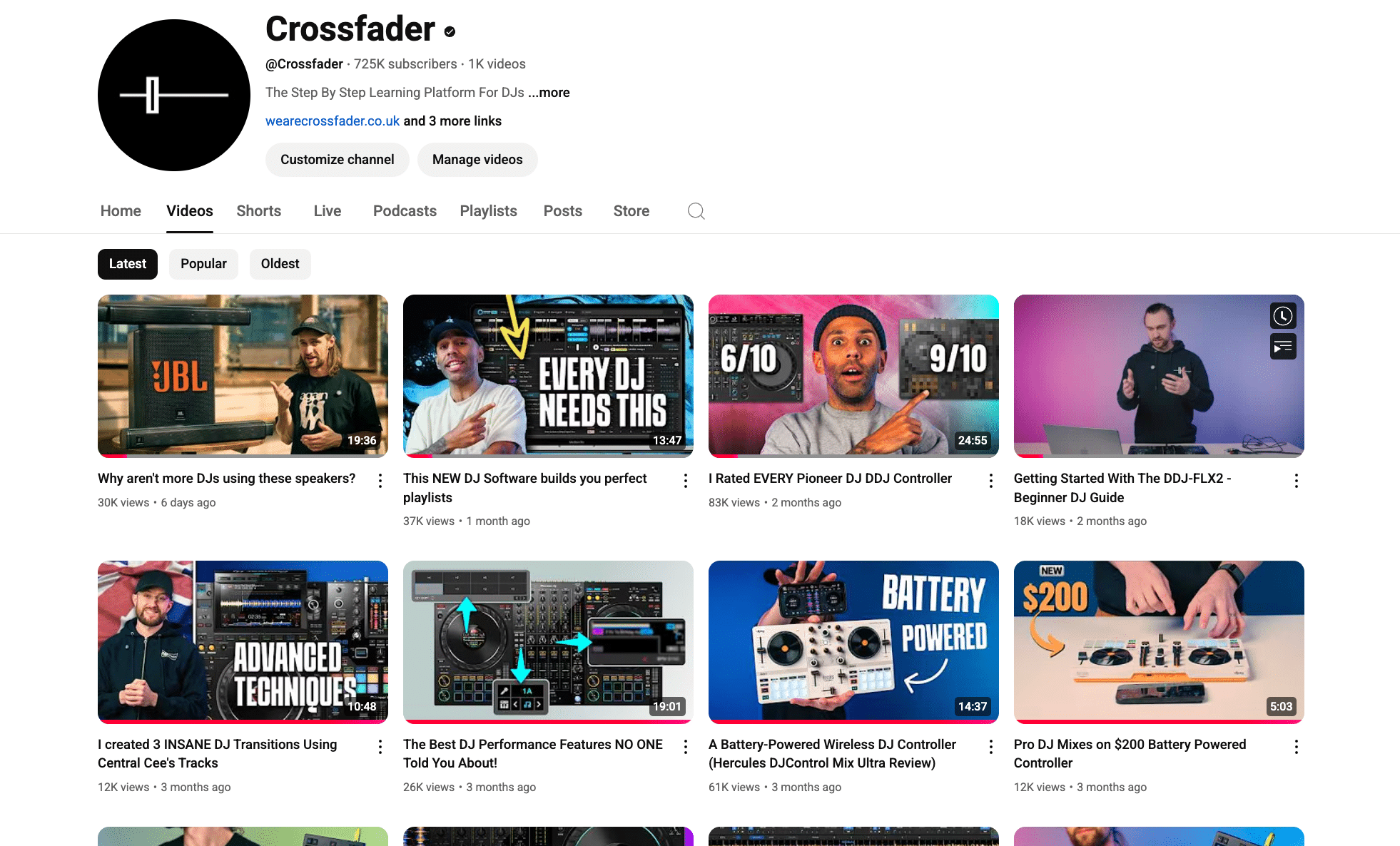Viewport: 1400px width, 846px height.
Task: Select the Latest sort chip
Action: click(128, 264)
